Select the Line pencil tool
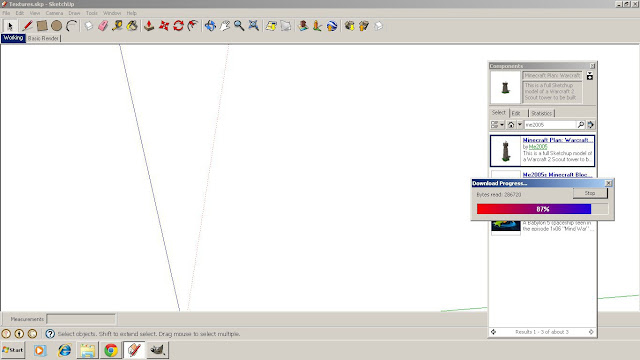This screenshot has width=640, height=360. click(27, 26)
